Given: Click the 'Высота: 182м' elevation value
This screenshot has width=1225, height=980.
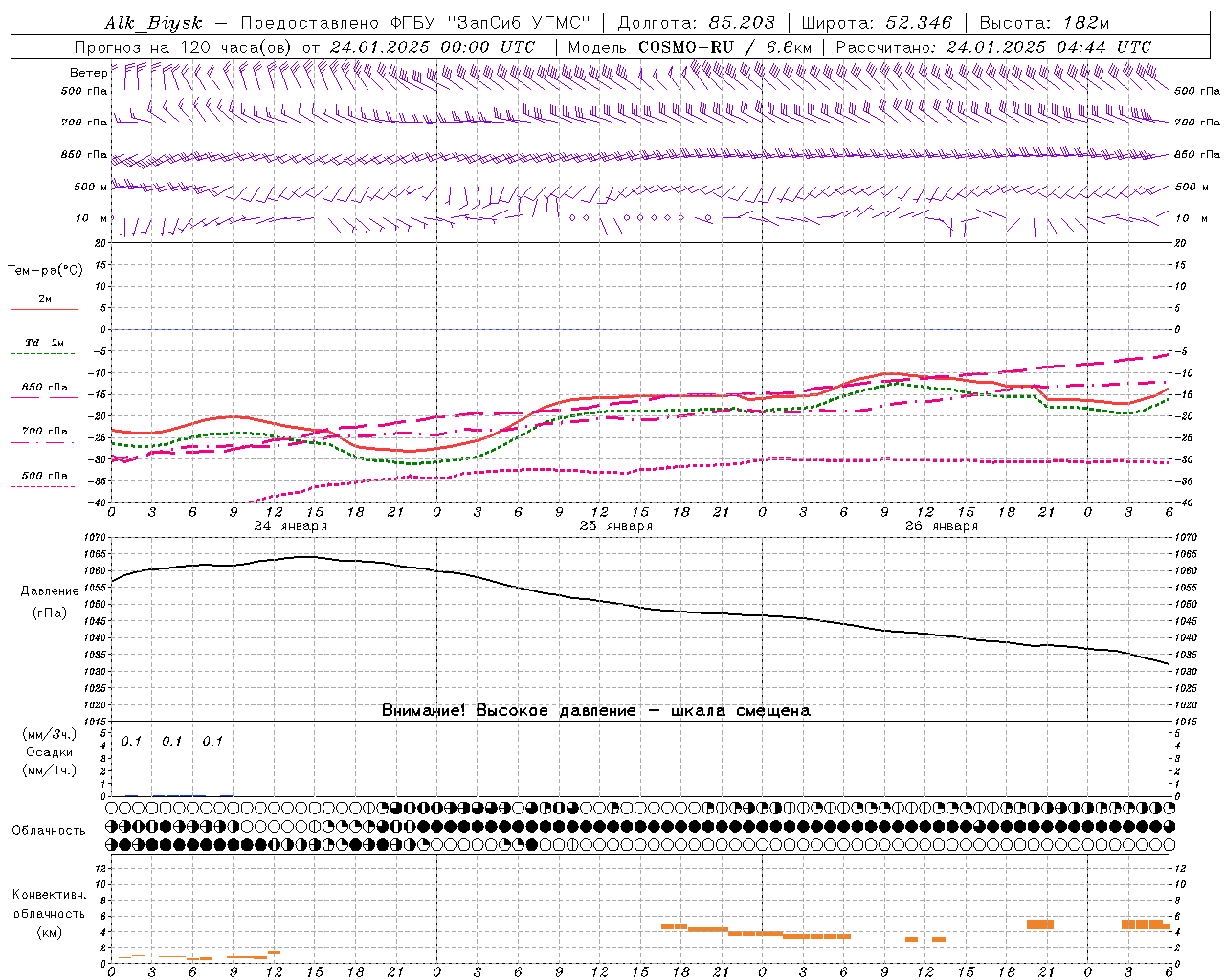Looking at the screenshot, I should tap(1044, 23).
